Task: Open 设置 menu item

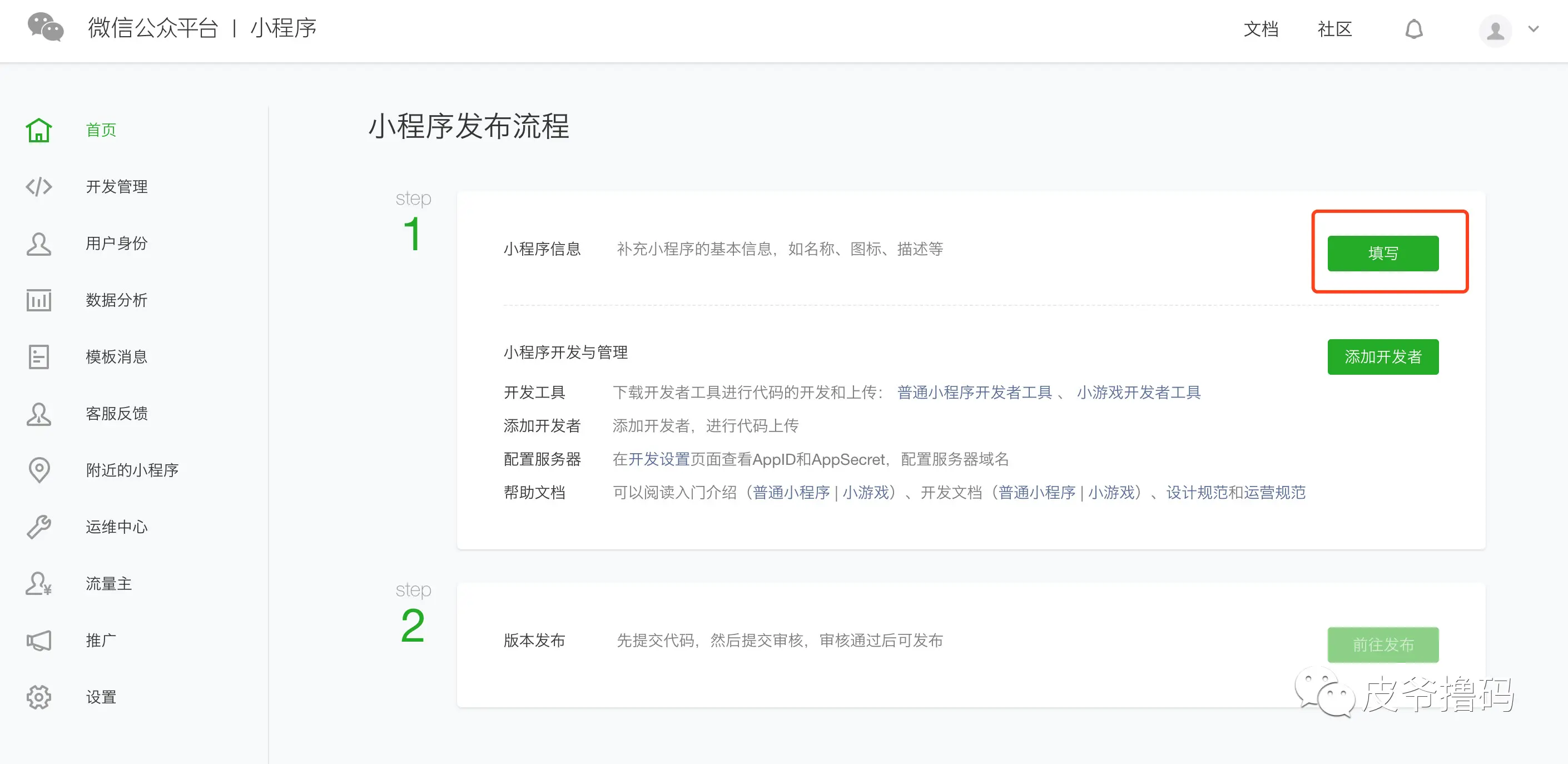Action: point(101,697)
